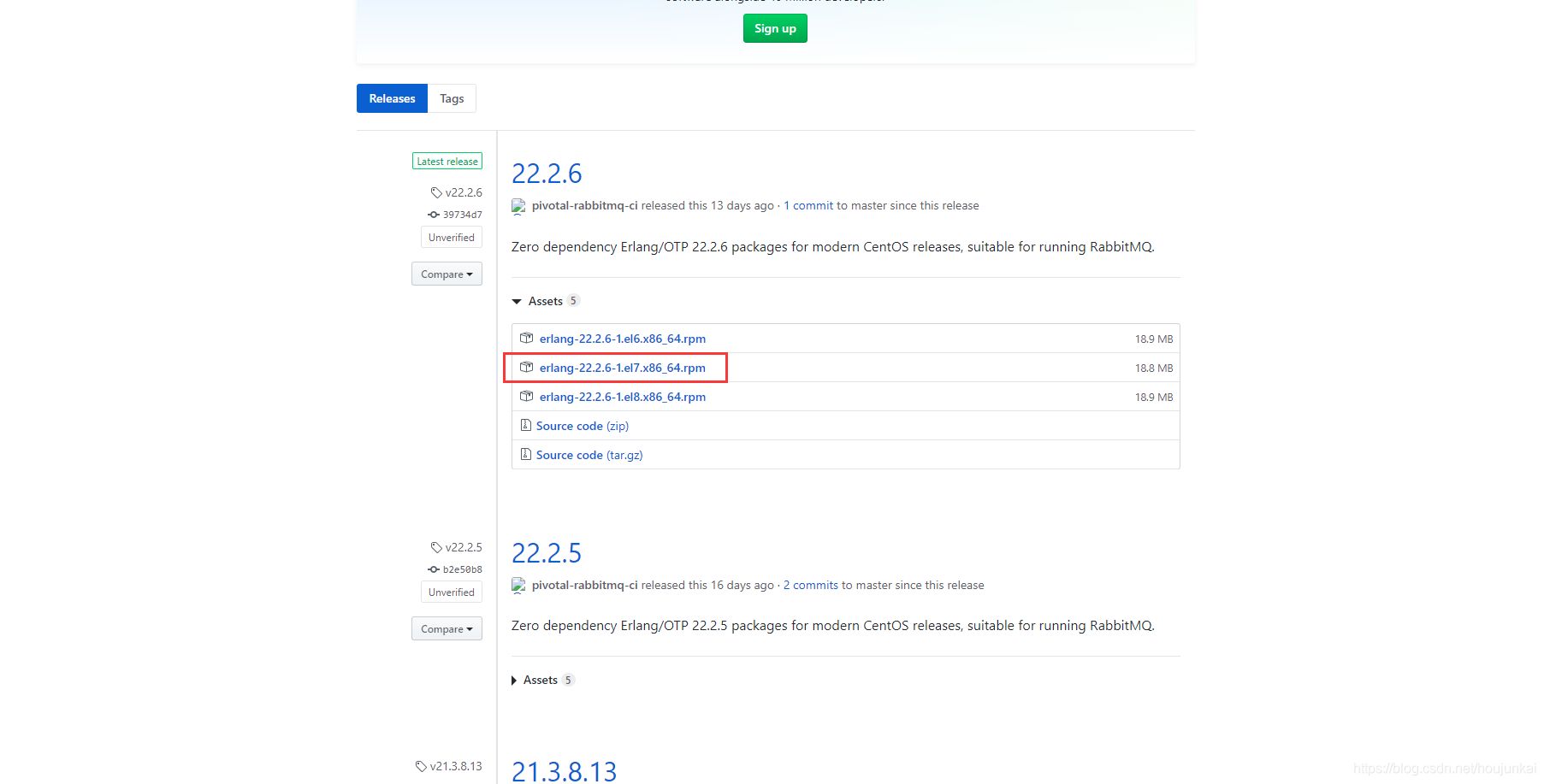1544x784 pixels.
Task: Click the Latest release label
Action: [447, 161]
